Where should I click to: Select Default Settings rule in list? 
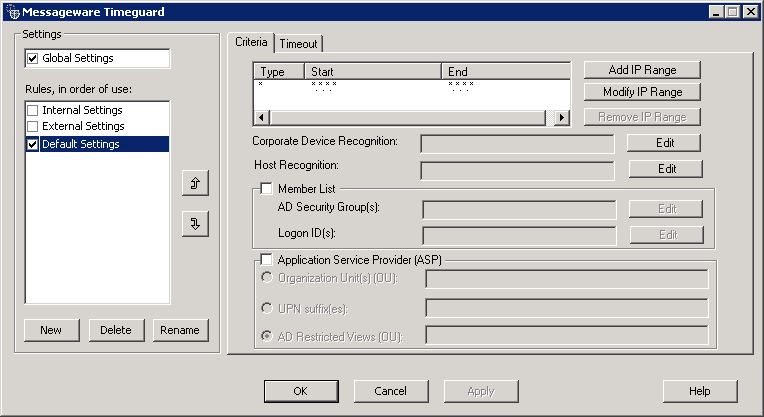click(97, 144)
